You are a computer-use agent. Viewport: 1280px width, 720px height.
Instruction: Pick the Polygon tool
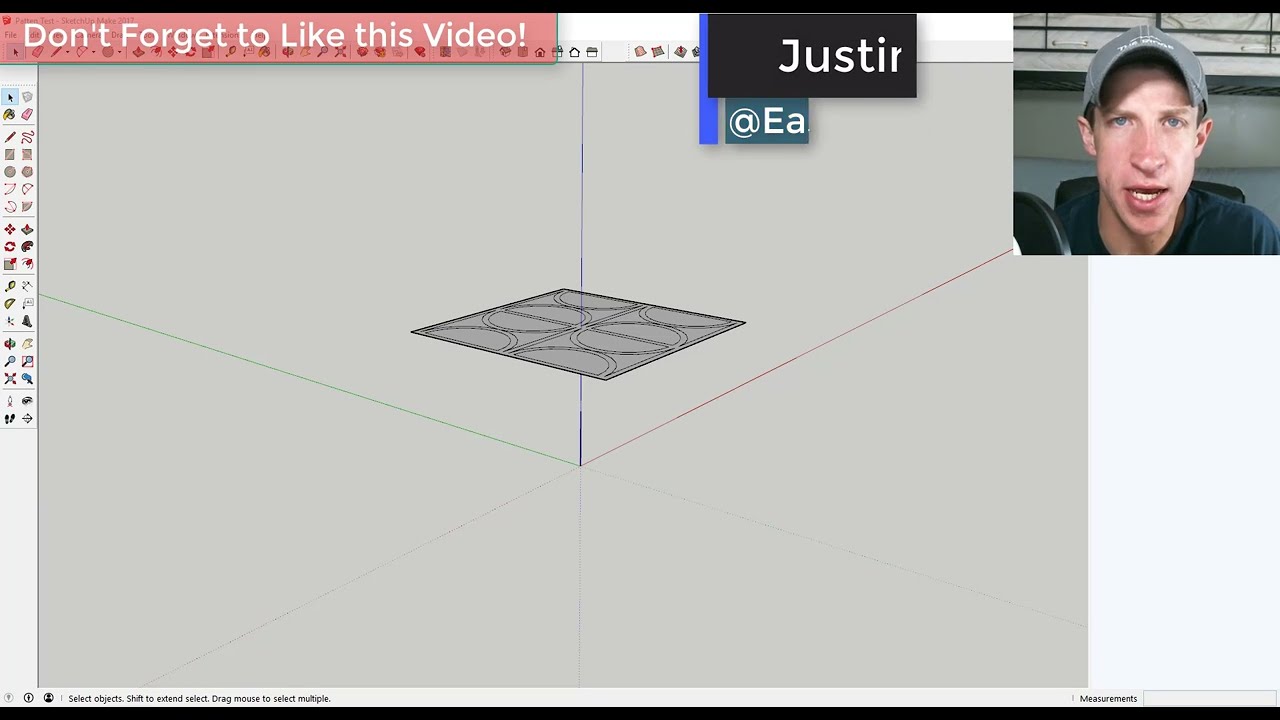27,172
